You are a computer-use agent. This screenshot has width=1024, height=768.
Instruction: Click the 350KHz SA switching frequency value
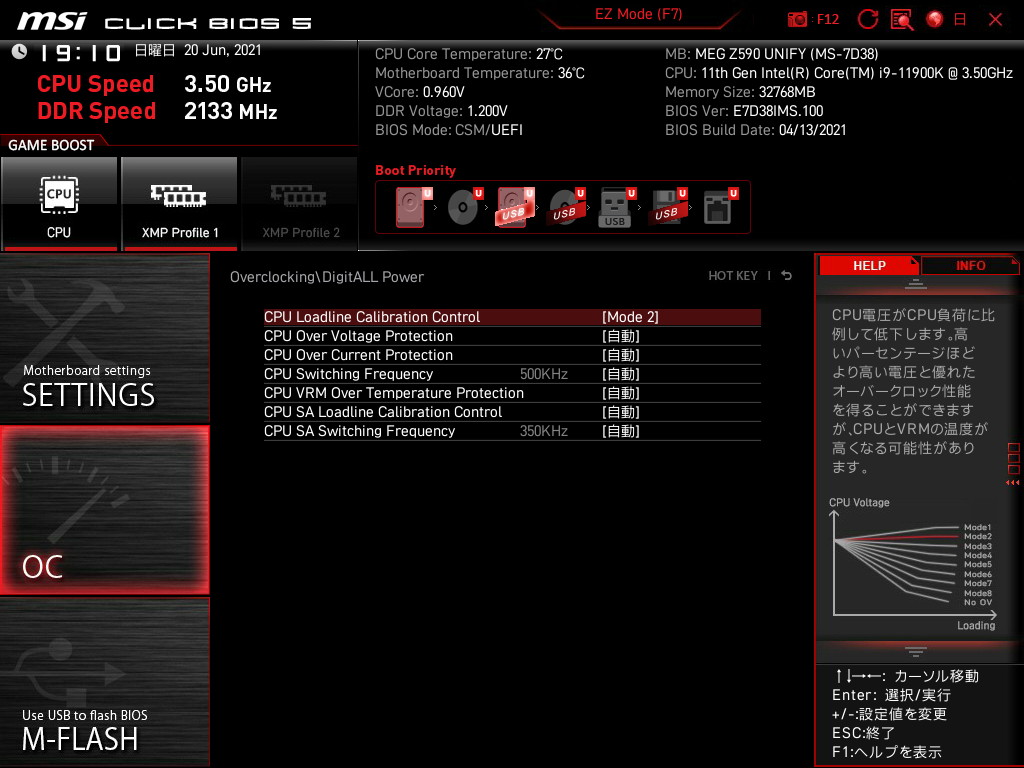543,431
